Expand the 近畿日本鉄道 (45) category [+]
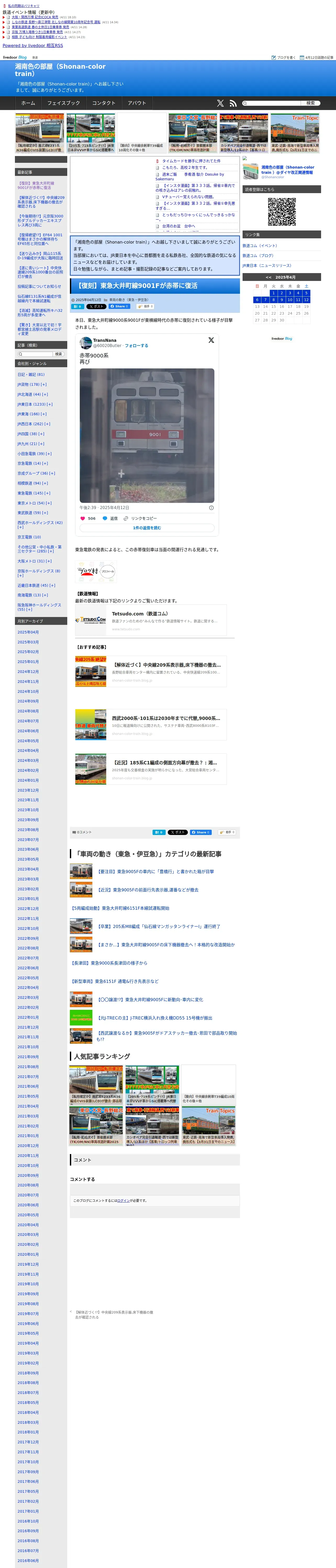The width and height of the screenshot is (336, 1568). point(52,586)
